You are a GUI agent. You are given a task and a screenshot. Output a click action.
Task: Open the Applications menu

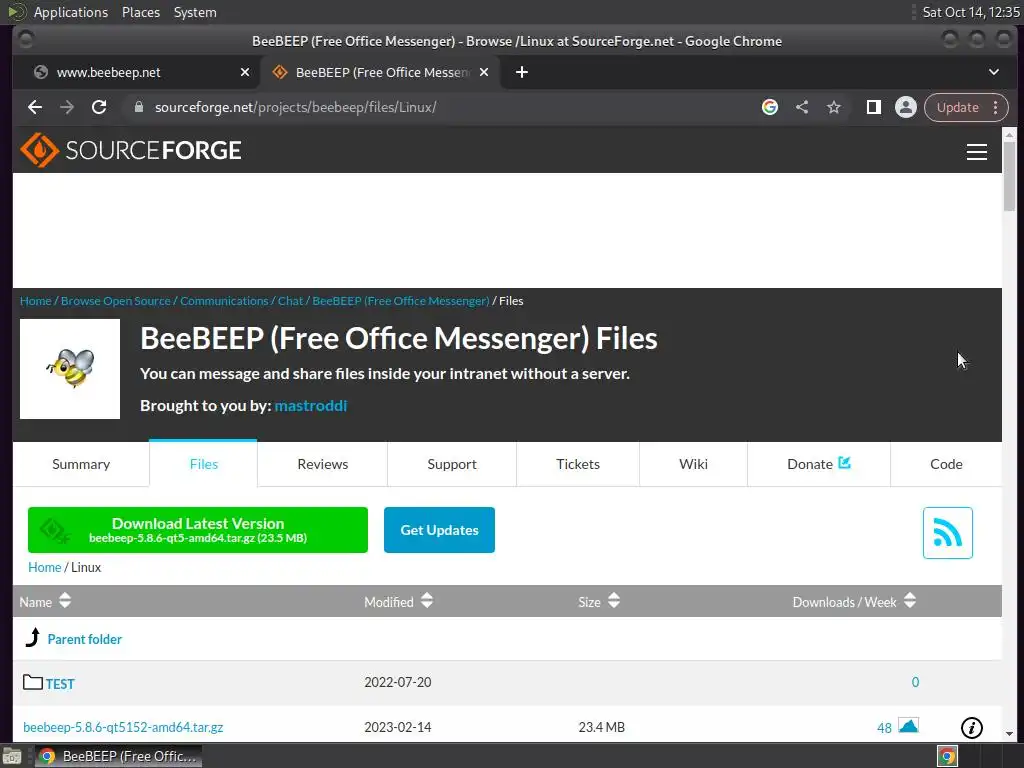click(x=71, y=12)
